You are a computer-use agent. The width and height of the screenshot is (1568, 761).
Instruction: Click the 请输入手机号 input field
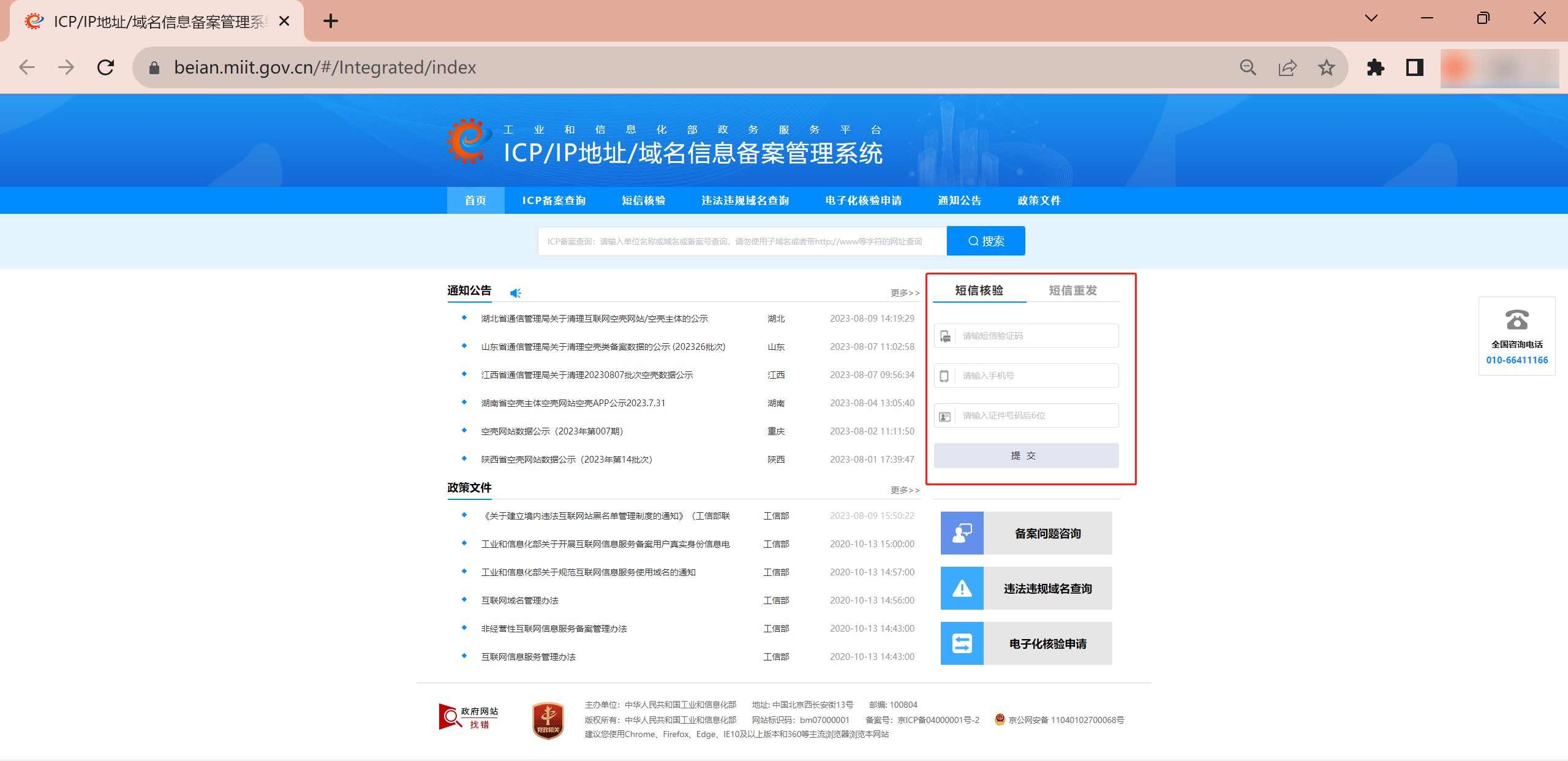pyautogui.click(x=1025, y=375)
